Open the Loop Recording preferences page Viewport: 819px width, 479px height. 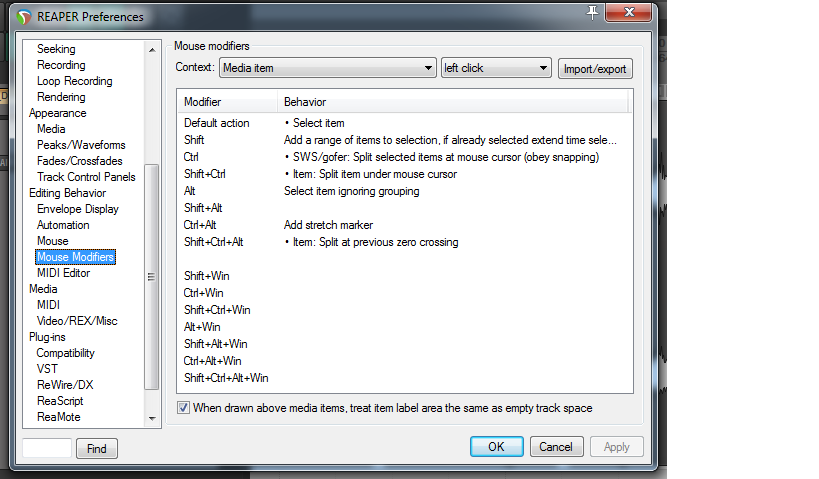(x=74, y=81)
